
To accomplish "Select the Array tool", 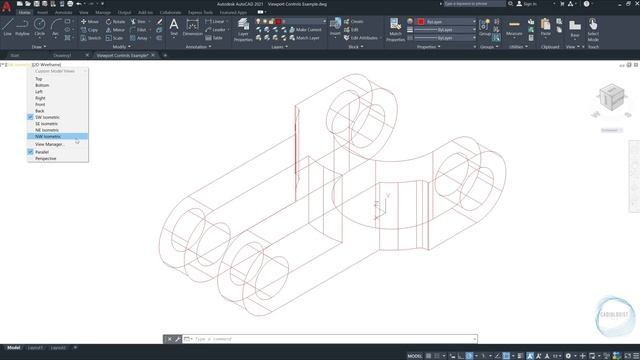I will click(x=139, y=38).
